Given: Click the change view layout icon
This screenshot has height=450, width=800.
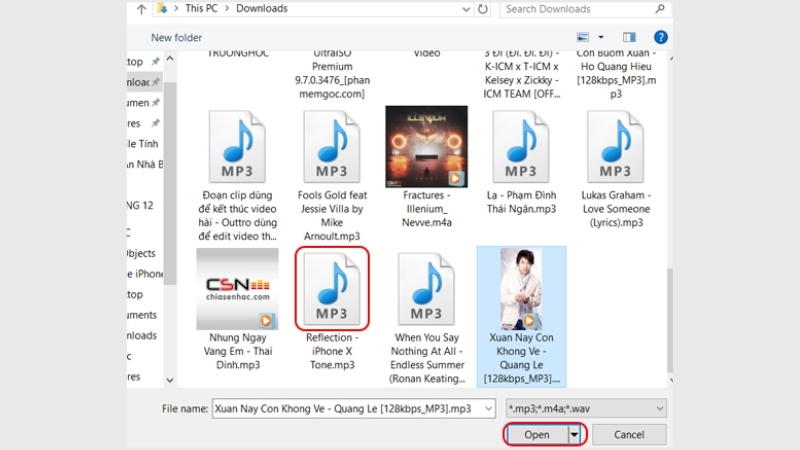Looking at the screenshot, I should tap(583, 37).
